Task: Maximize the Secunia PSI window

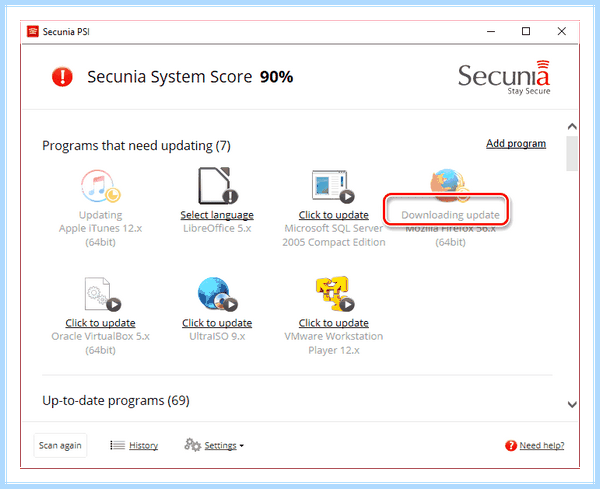Action: tap(526, 31)
